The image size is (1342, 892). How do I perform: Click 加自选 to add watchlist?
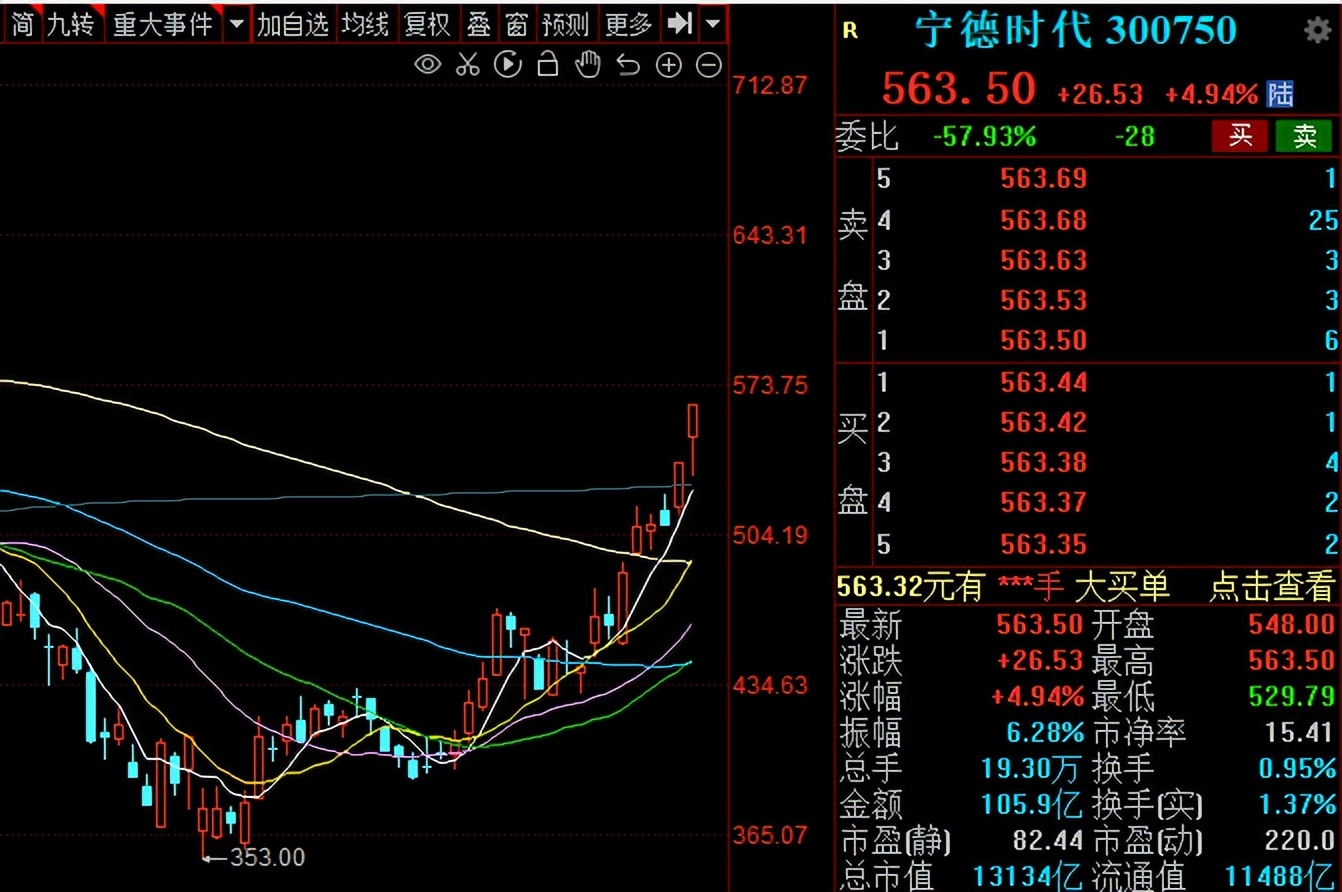click(x=292, y=23)
